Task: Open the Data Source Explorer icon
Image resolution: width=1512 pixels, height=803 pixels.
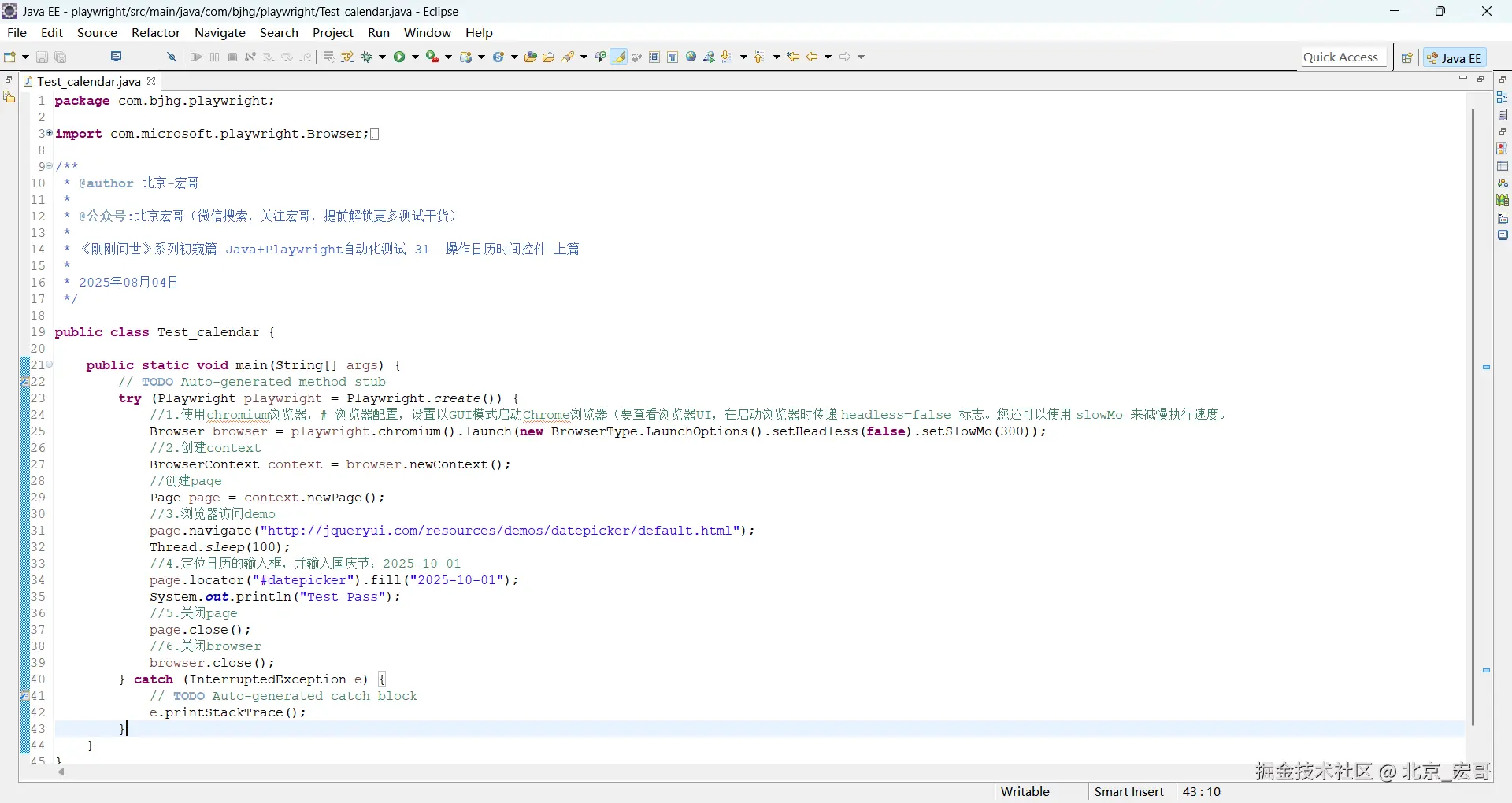Action: point(1503,201)
